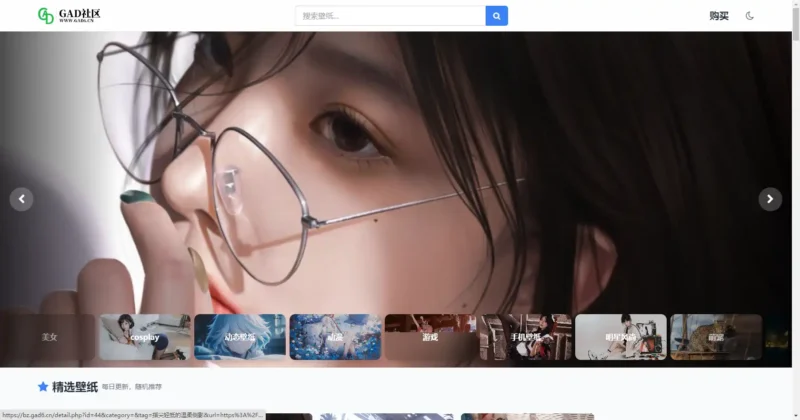Click the blue search magnifier button

coord(496,16)
